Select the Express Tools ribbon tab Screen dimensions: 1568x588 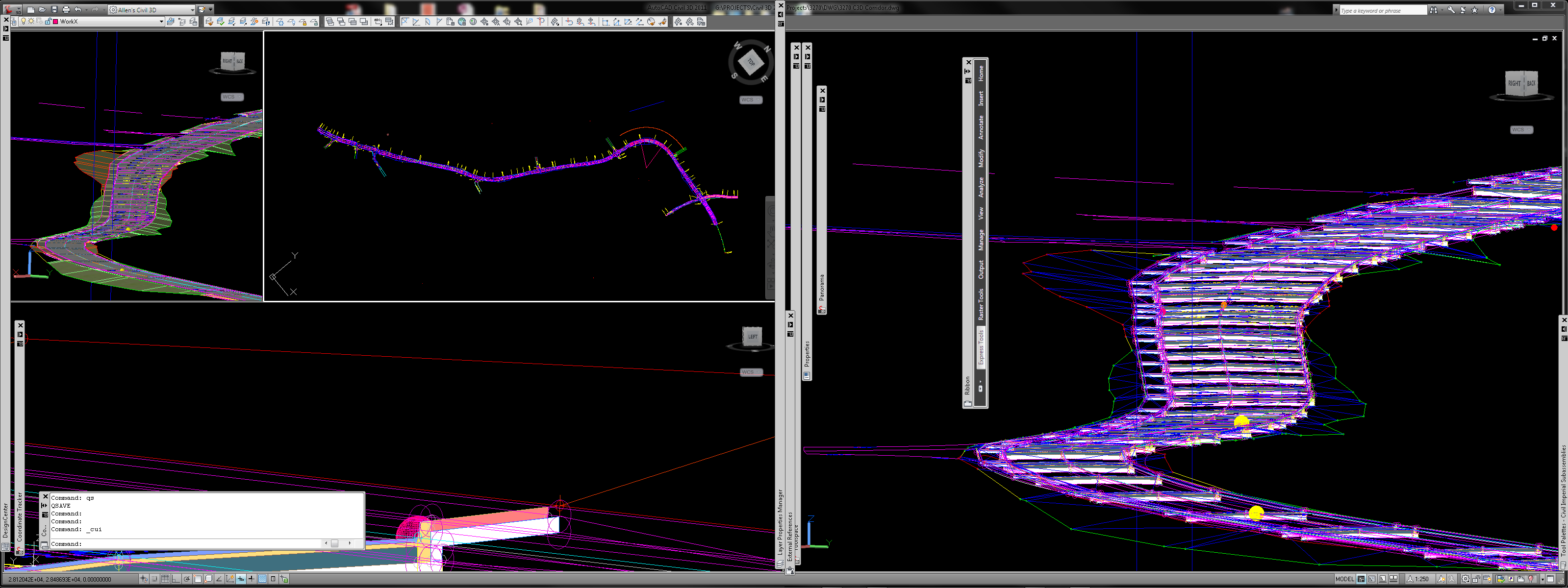tap(981, 347)
